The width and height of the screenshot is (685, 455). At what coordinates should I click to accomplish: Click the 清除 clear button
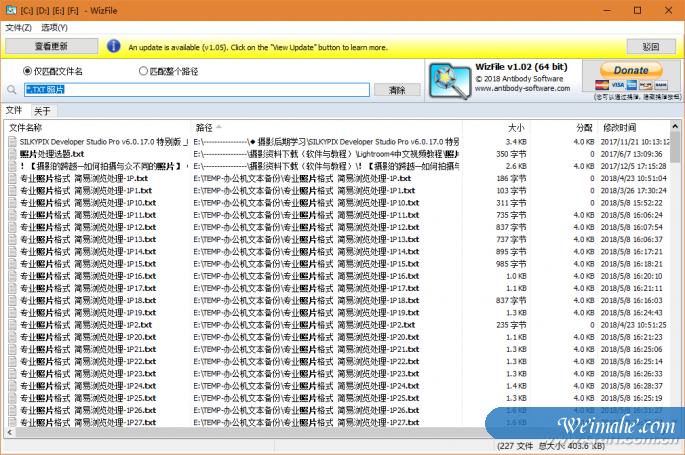coord(397,90)
